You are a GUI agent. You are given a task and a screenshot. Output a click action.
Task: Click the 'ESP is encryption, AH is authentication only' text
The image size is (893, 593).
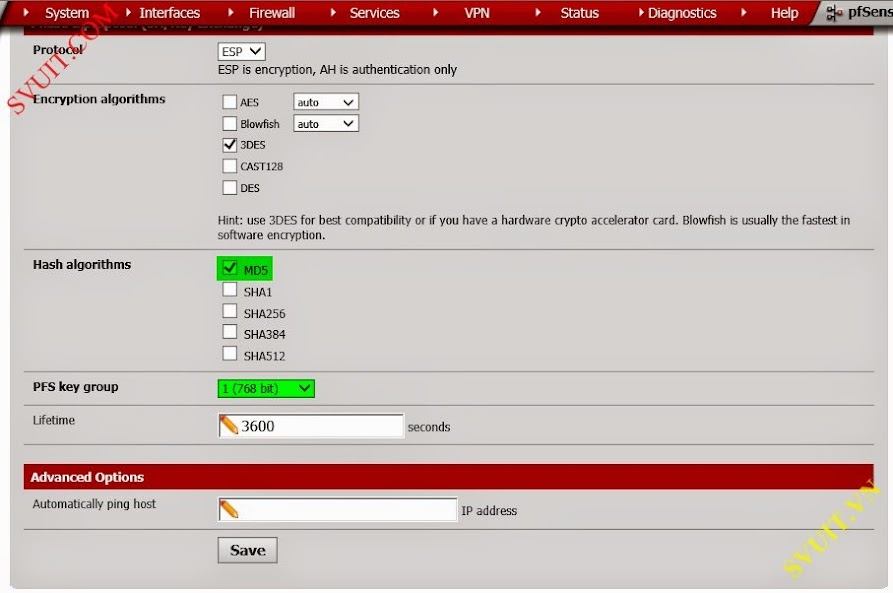click(x=337, y=69)
